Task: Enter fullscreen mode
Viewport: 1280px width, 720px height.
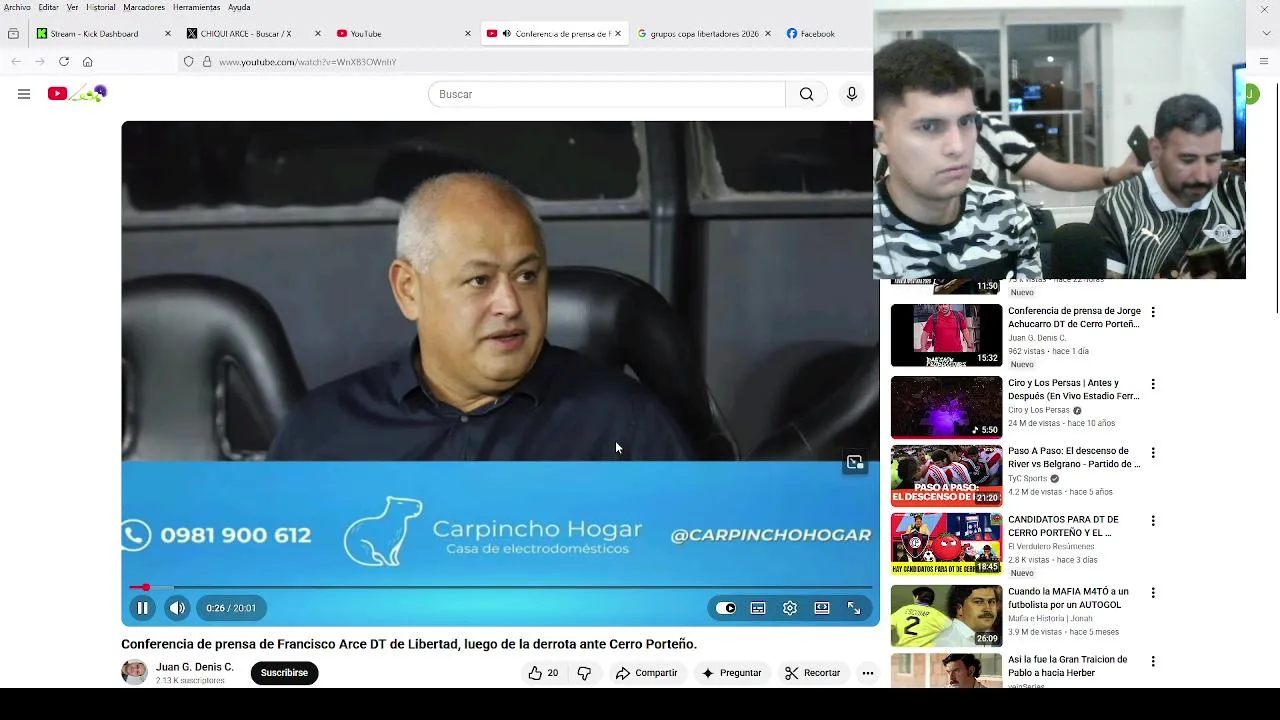Action: pos(854,608)
